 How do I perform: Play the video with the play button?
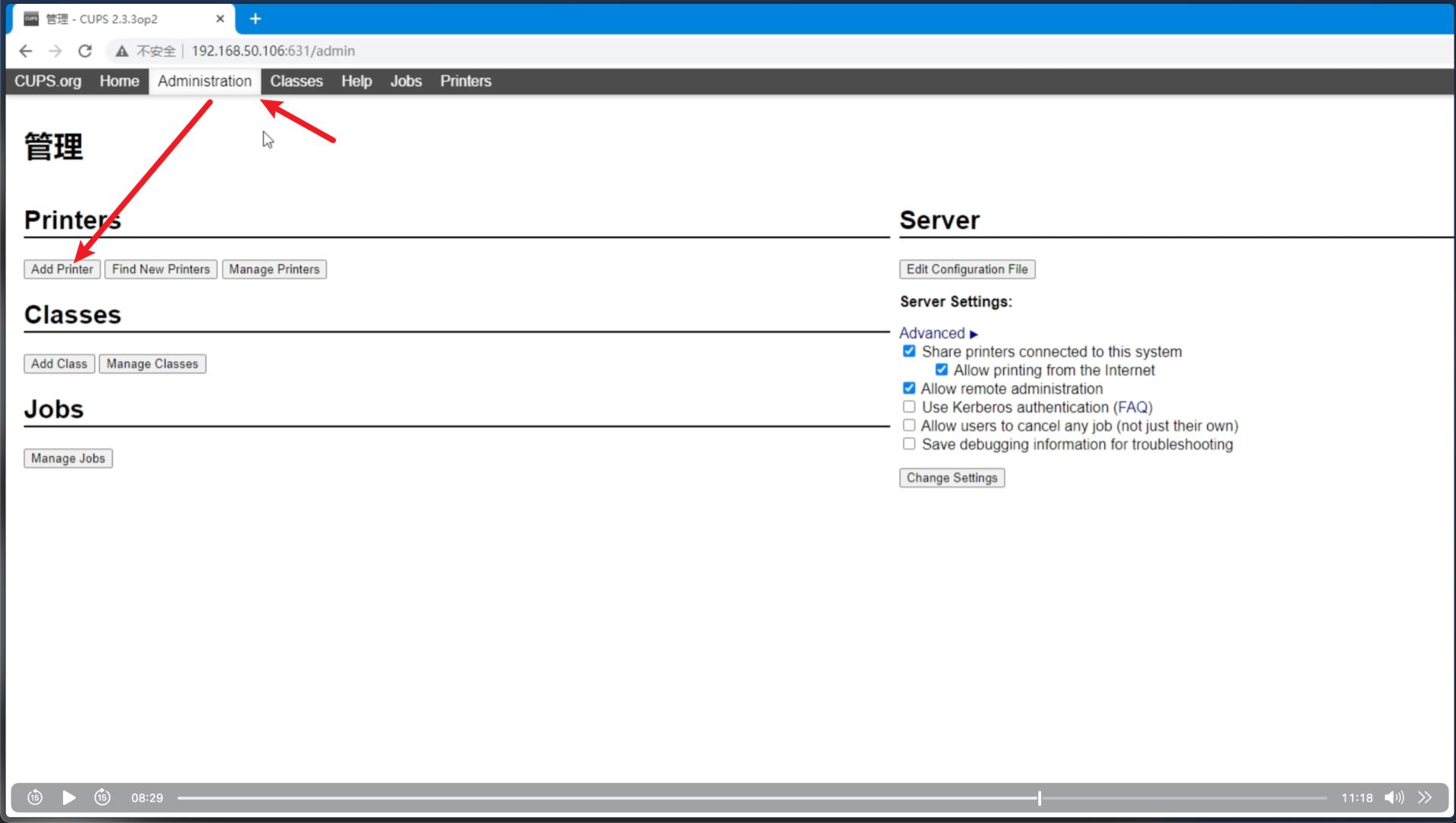68,797
